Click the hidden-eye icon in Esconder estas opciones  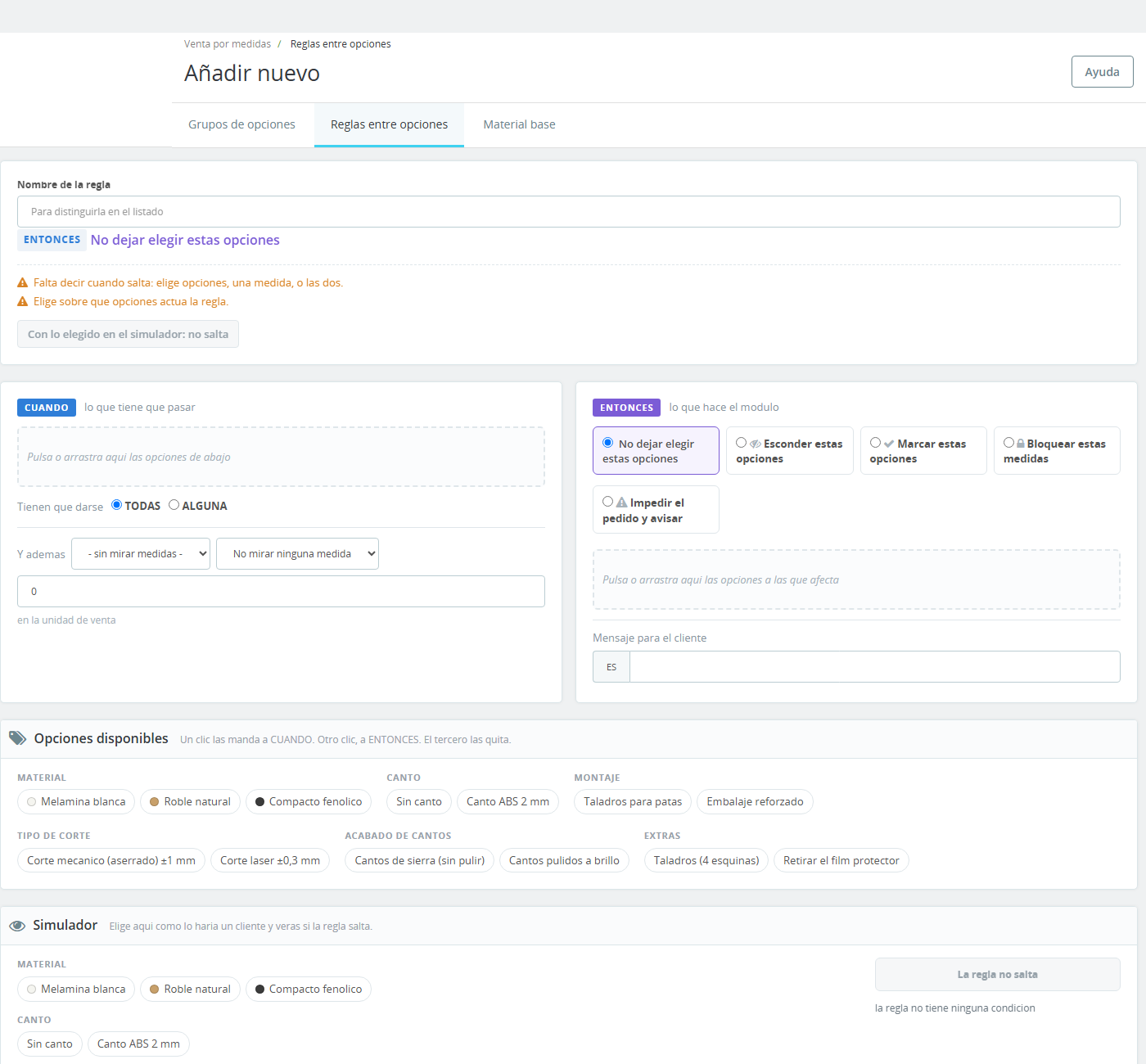(x=756, y=444)
